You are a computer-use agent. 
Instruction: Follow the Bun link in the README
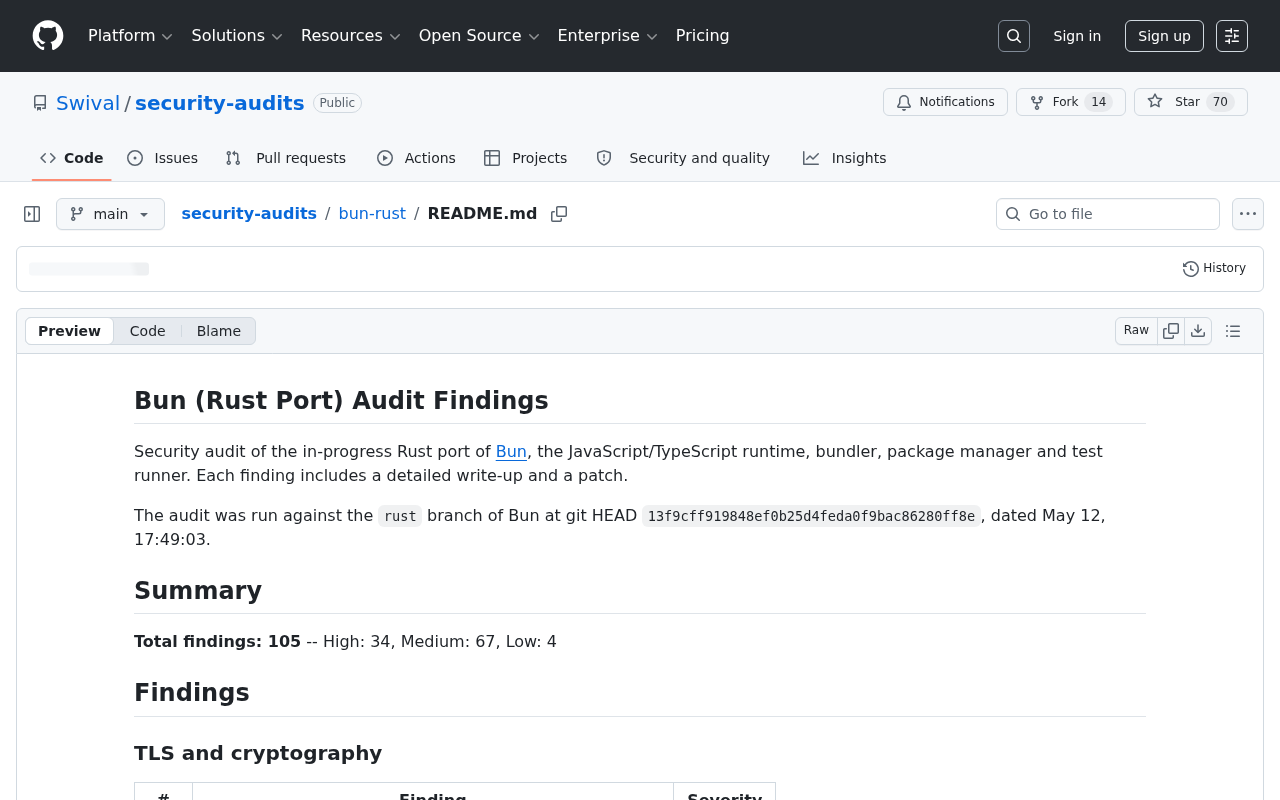pos(511,451)
